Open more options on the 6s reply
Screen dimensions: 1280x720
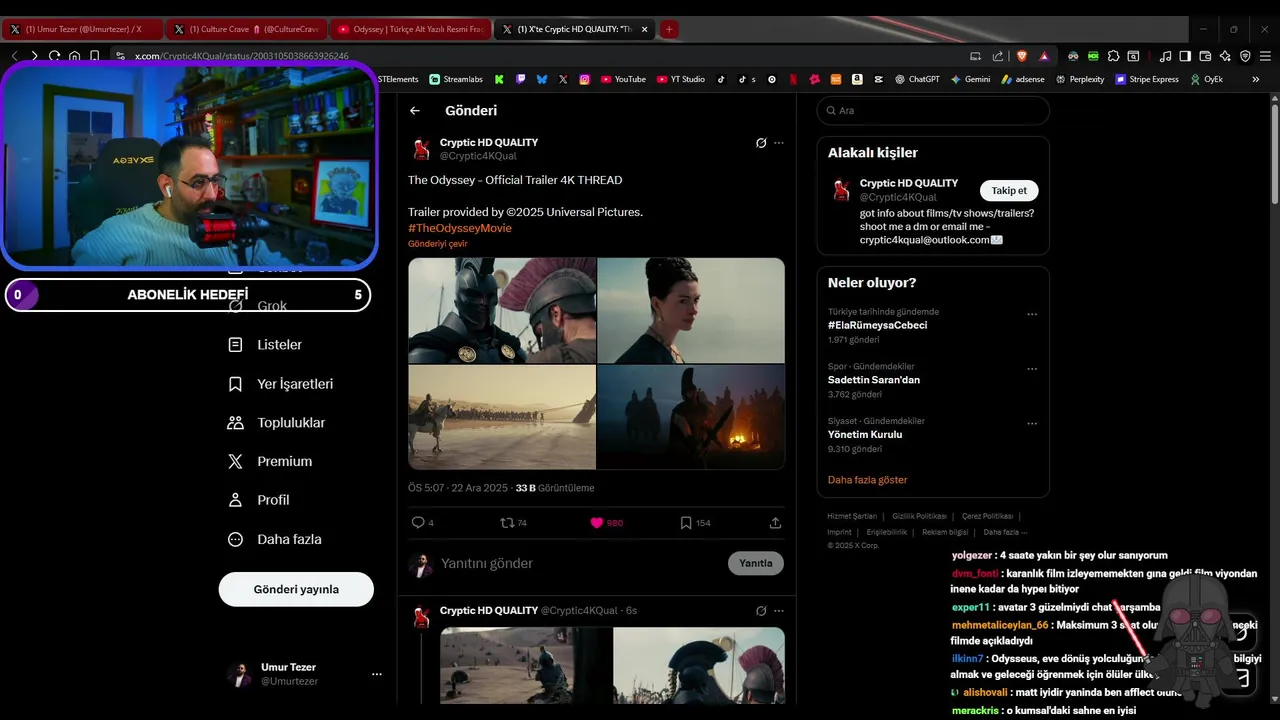pyautogui.click(x=779, y=611)
